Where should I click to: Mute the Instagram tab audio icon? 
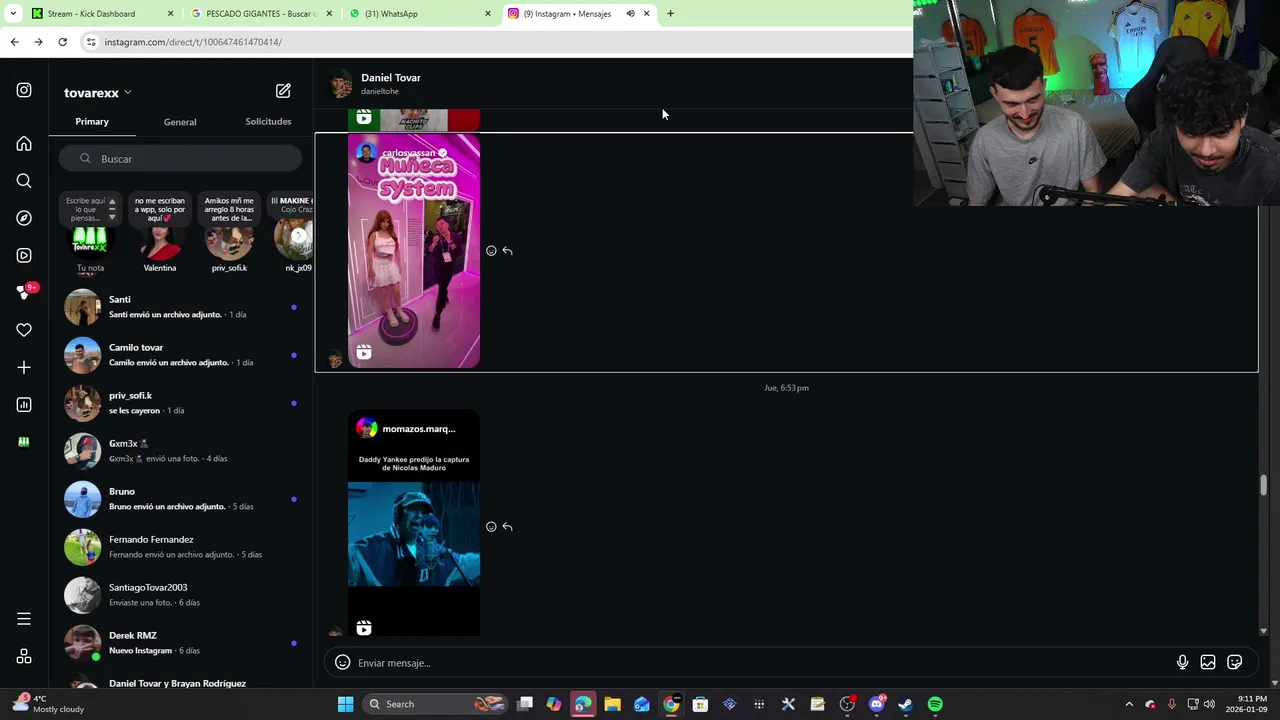[x=630, y=14]
